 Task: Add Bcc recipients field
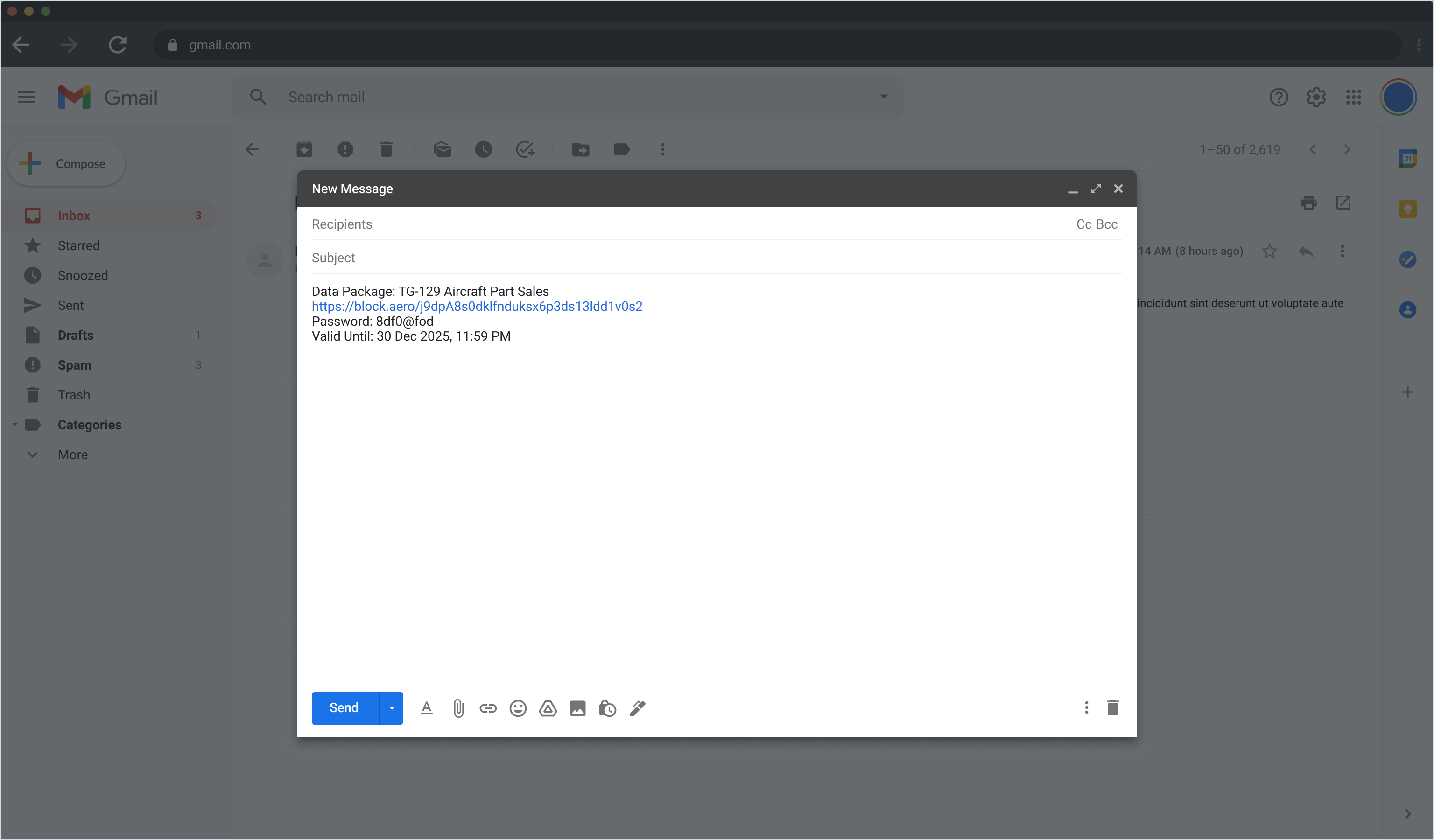coord(1107,224)
